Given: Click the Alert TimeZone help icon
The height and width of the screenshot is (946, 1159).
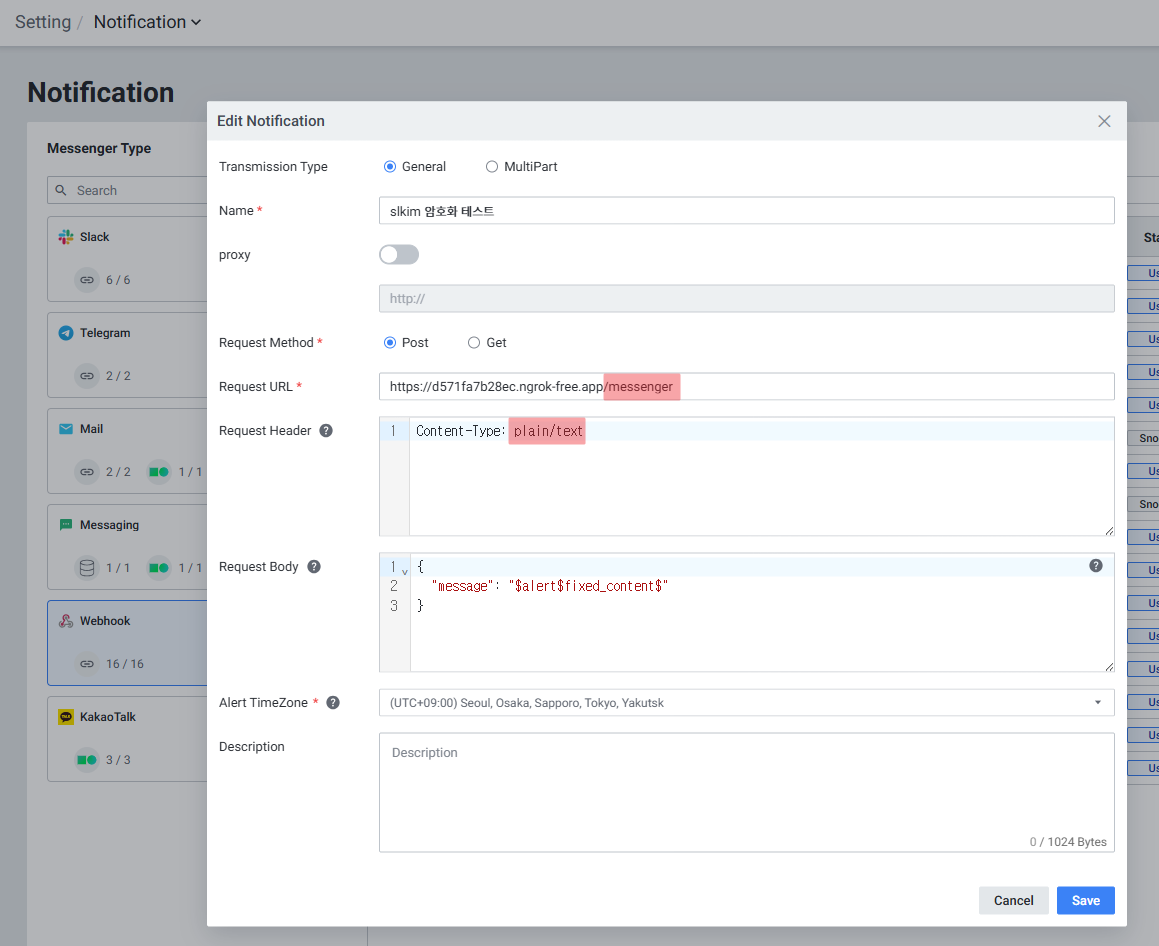Looking at the screenshot, I should [333, 703].
